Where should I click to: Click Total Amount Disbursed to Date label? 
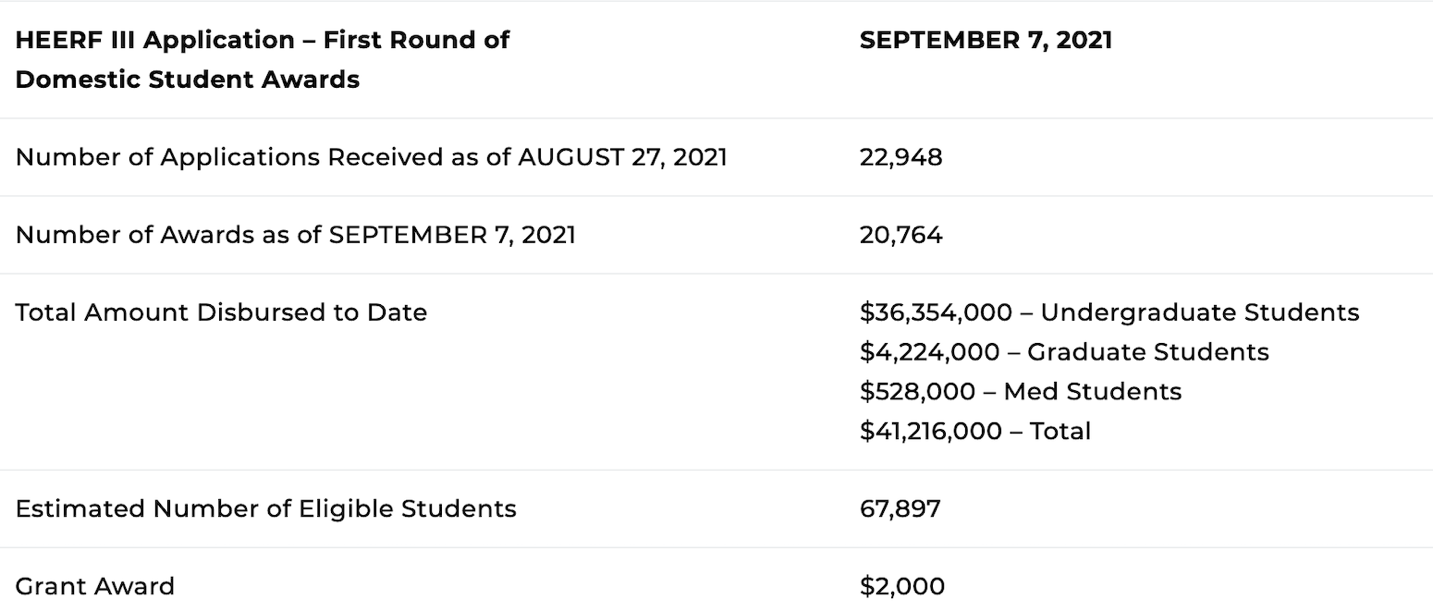coord(221,312)
